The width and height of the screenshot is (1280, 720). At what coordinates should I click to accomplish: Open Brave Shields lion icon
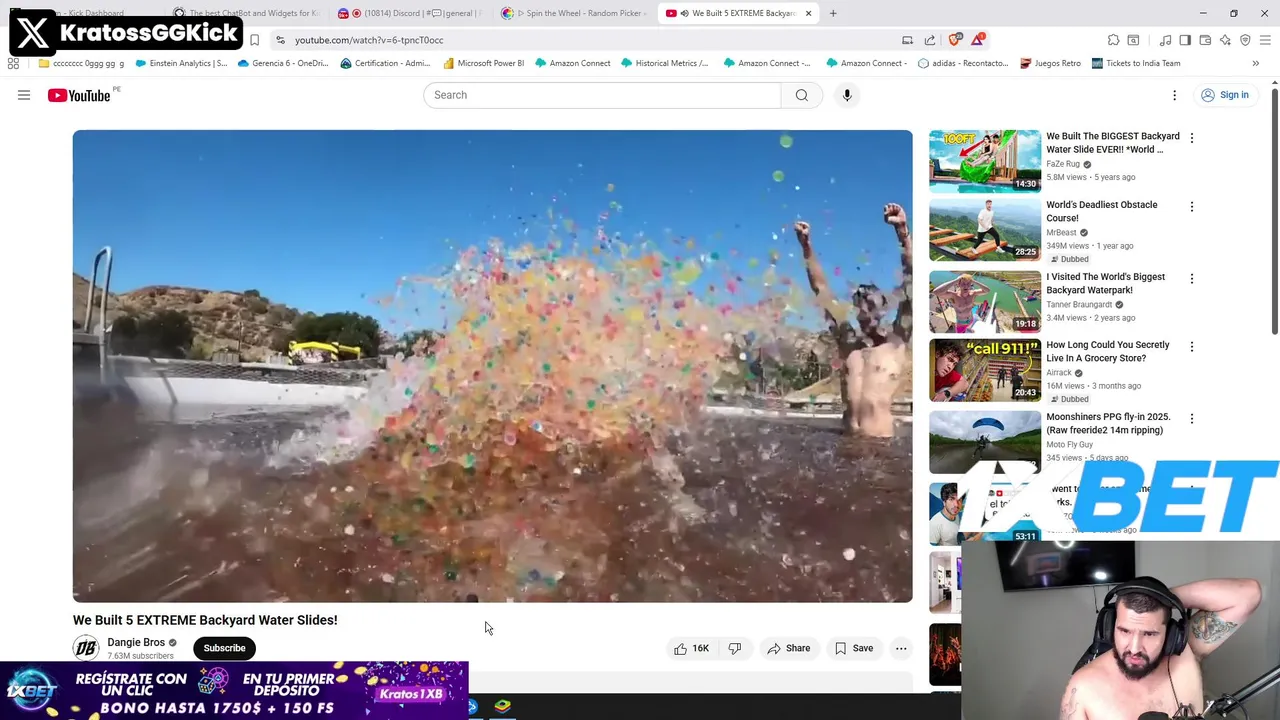click(955, 40)
